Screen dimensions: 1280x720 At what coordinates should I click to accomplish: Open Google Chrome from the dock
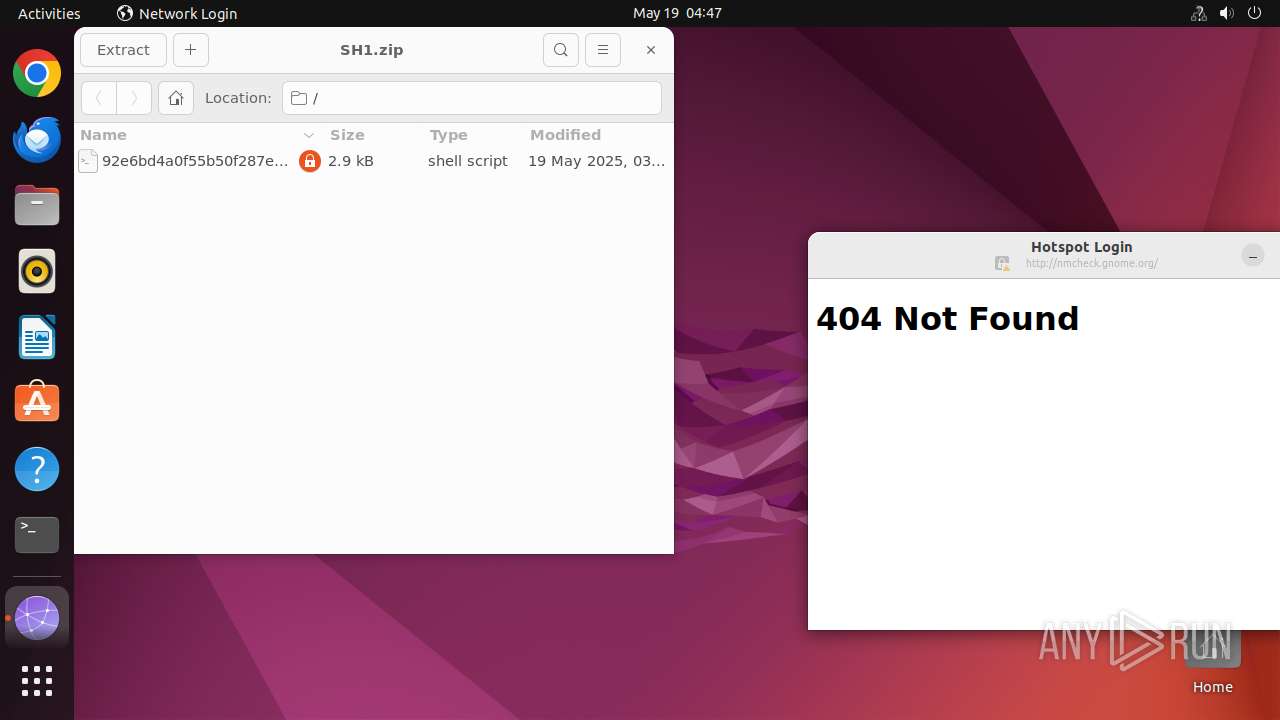[x=37, y=74]
